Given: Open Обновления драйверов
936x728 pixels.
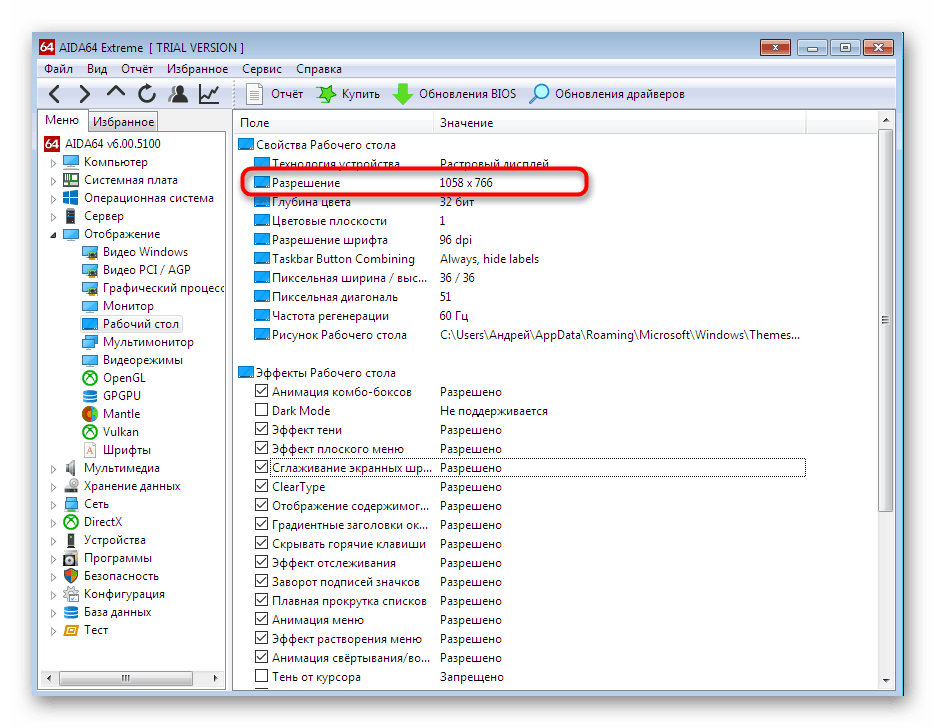Looking at the screenshot, I should pos(607,94).
